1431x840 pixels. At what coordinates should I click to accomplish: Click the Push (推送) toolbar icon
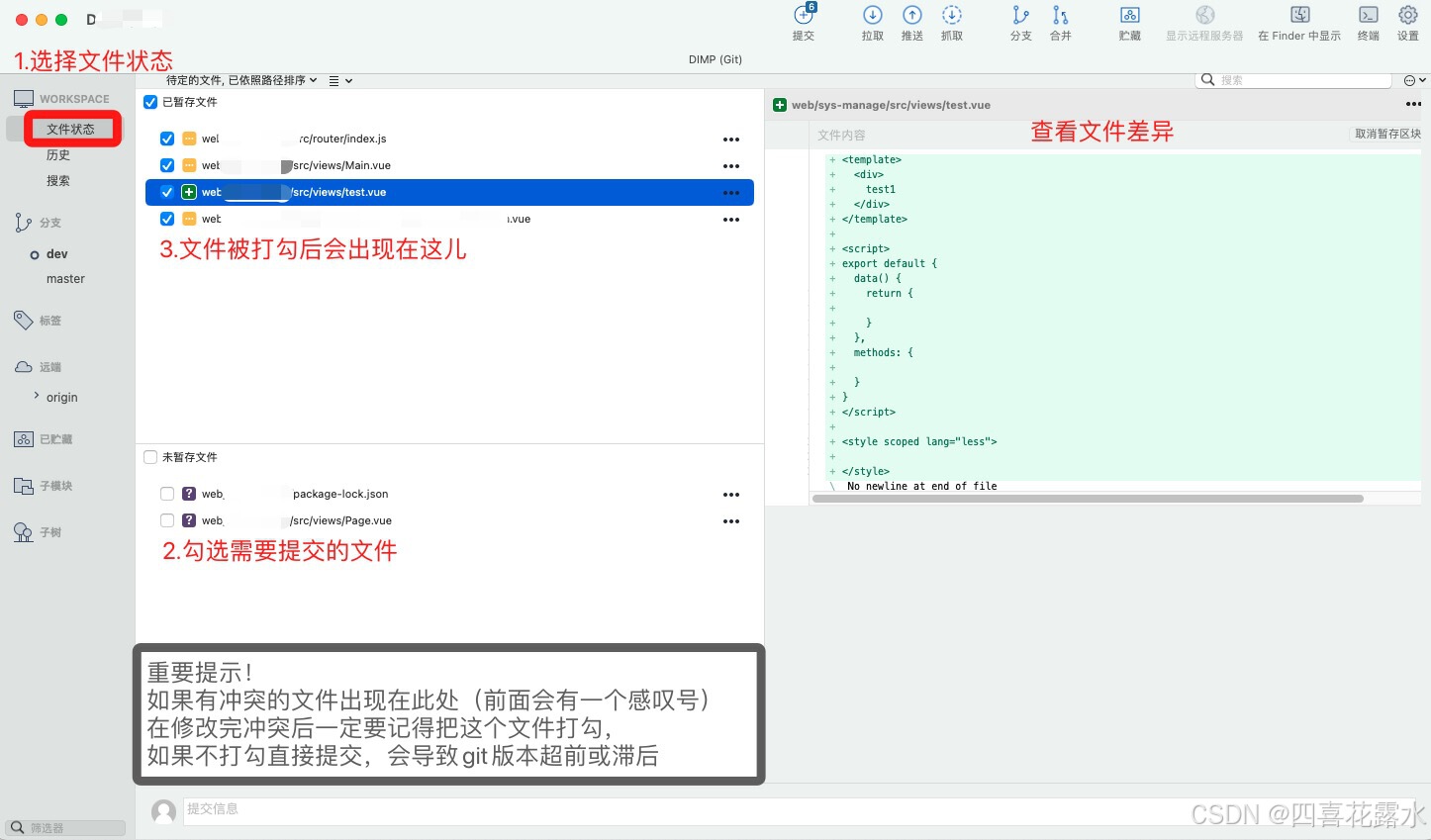pos(912,15)
